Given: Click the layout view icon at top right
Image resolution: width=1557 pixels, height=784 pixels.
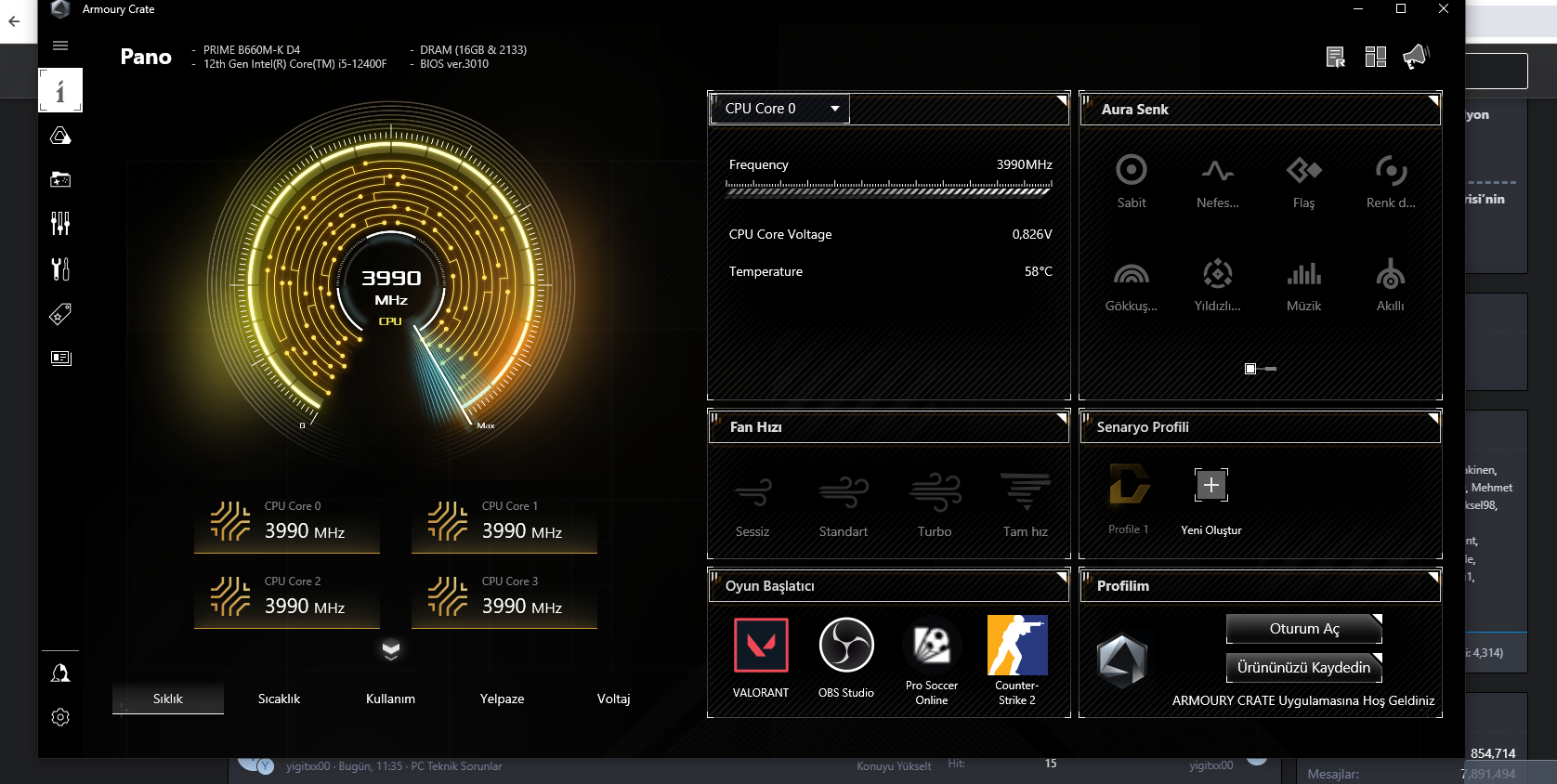Looking at the screenshot, I should (x=1376, y=58).
